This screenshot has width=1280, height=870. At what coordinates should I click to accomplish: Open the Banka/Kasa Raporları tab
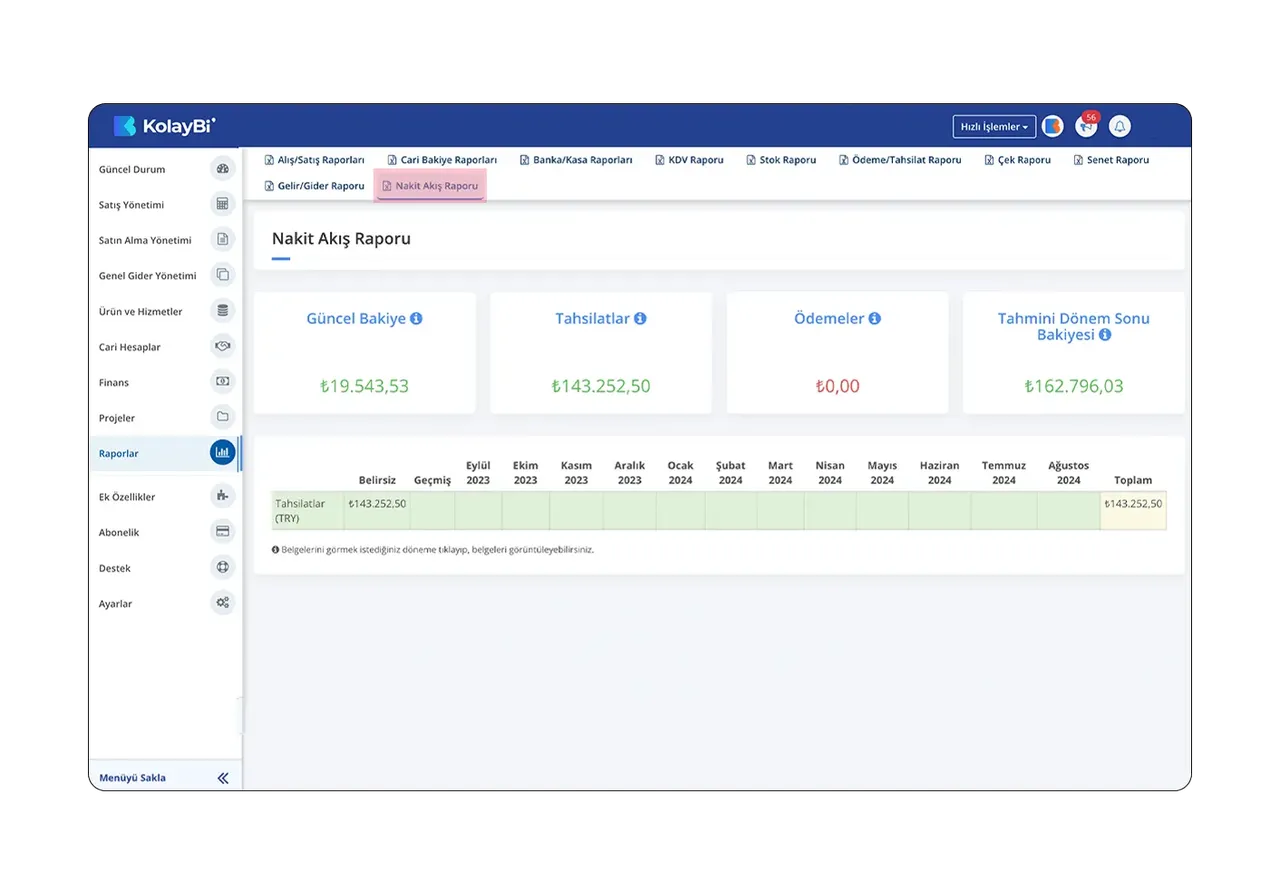pos(576,160)
